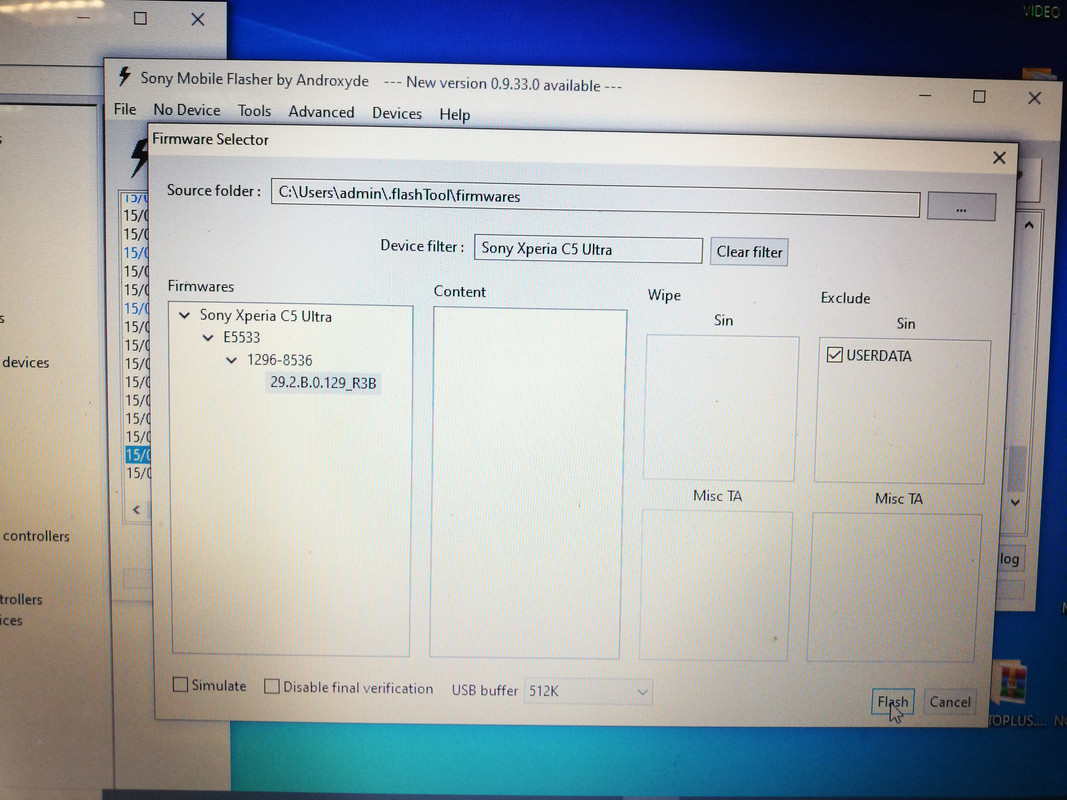
Task: Browse for source folder with ellipsis button
Action: [x=961, y=207]
